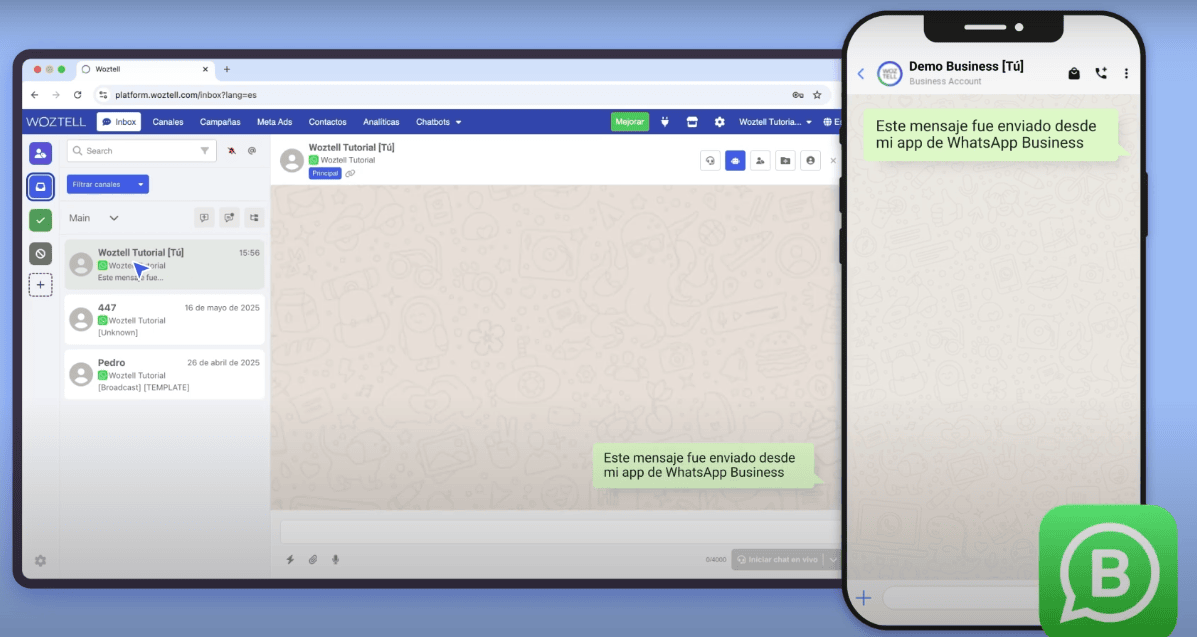
Task: Click the WOZTELL logo
Action: coord(56,121)
